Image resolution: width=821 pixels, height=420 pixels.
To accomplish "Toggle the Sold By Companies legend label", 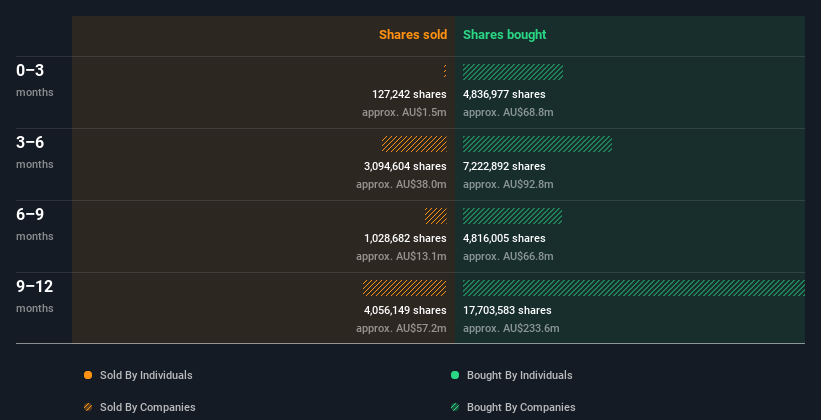I will (148, 407).
